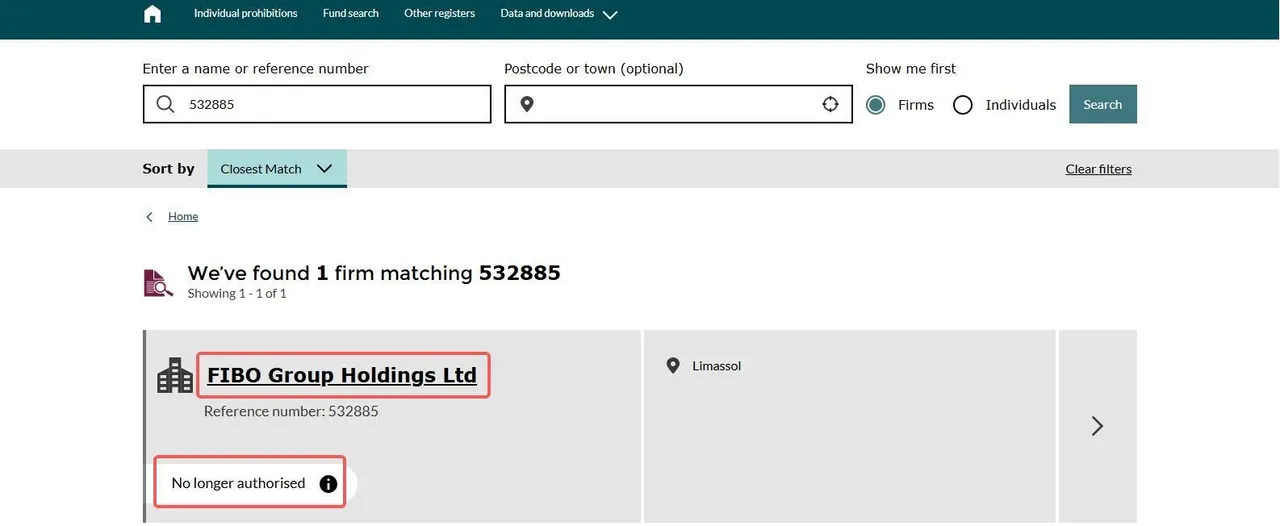
Task: Select the Individuals radio button
Action: coord(963,105)
